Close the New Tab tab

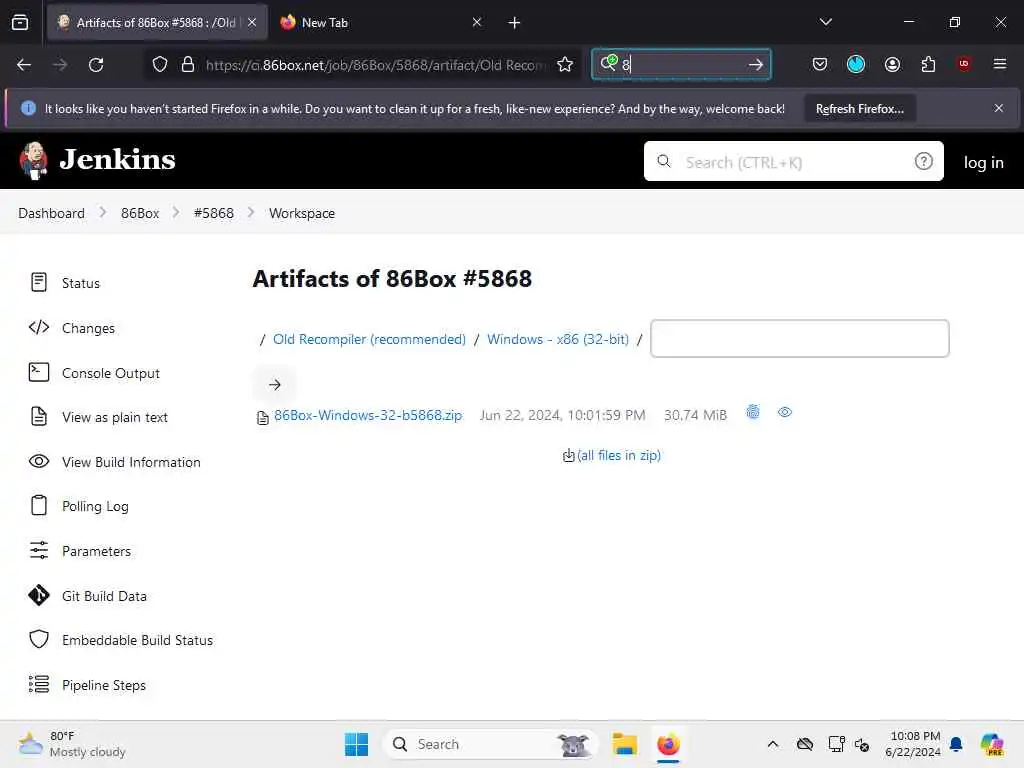(477, 22)
